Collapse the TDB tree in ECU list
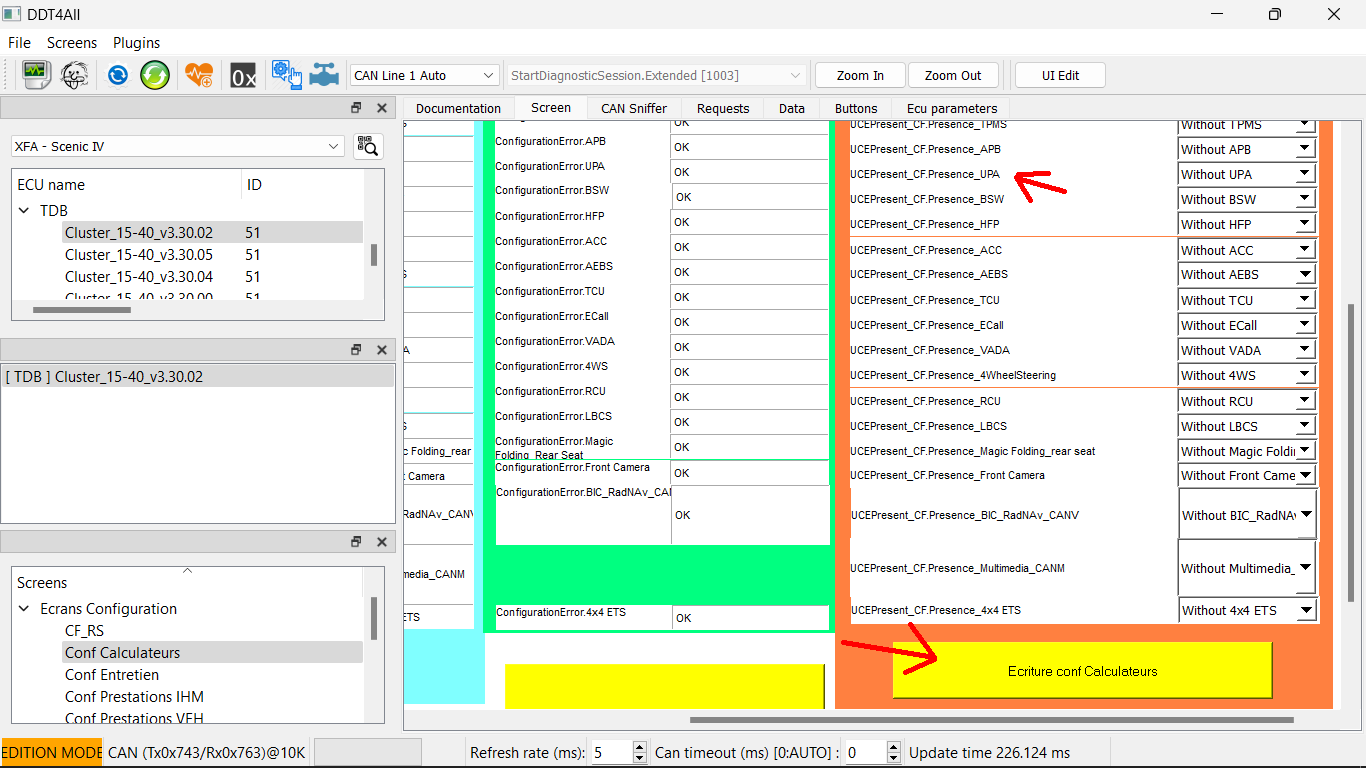 point(23,210)
